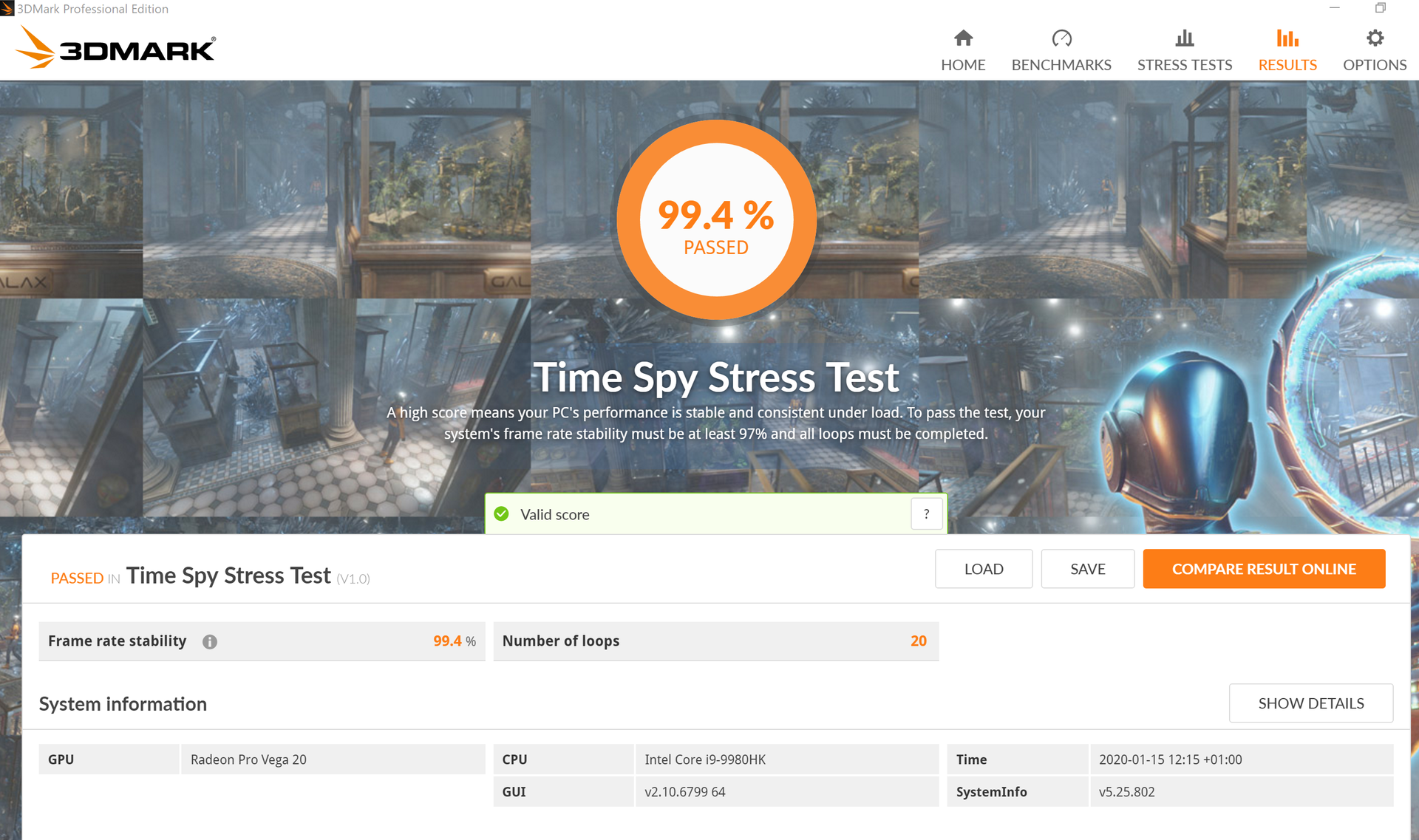Click the SAVE button

[1088, 569]
